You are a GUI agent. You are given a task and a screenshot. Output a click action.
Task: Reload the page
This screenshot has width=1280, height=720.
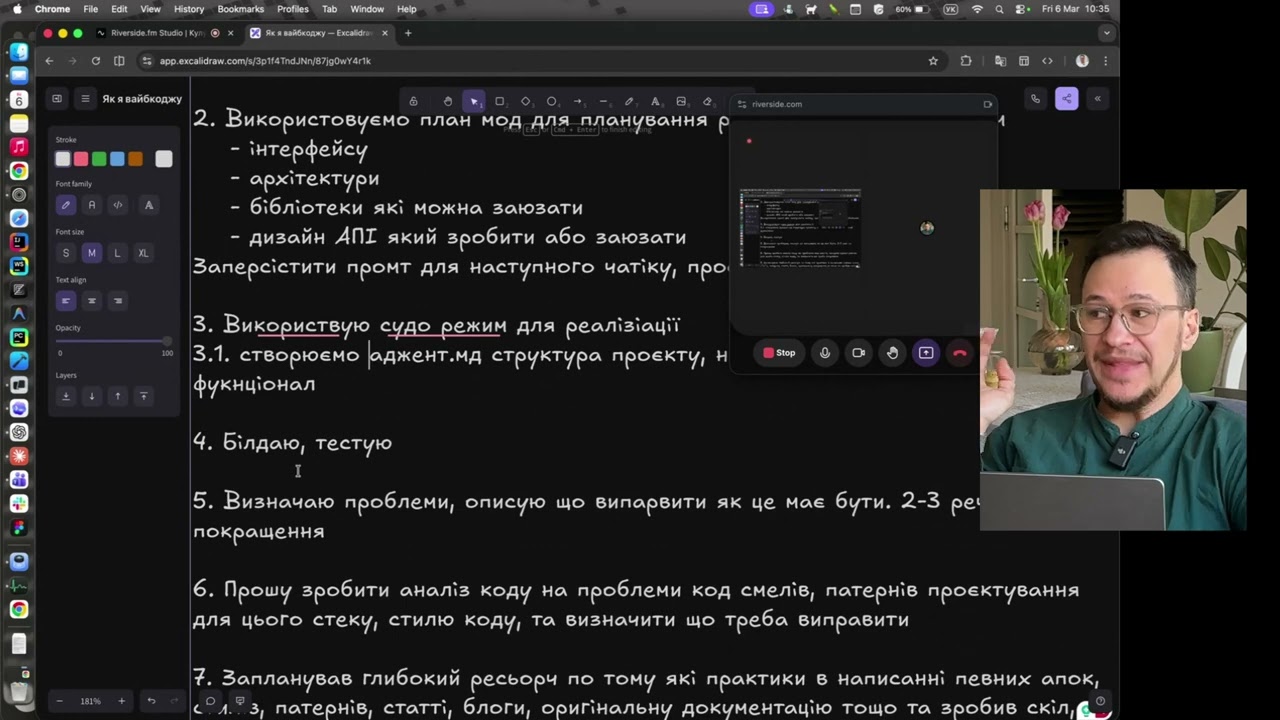95,61
